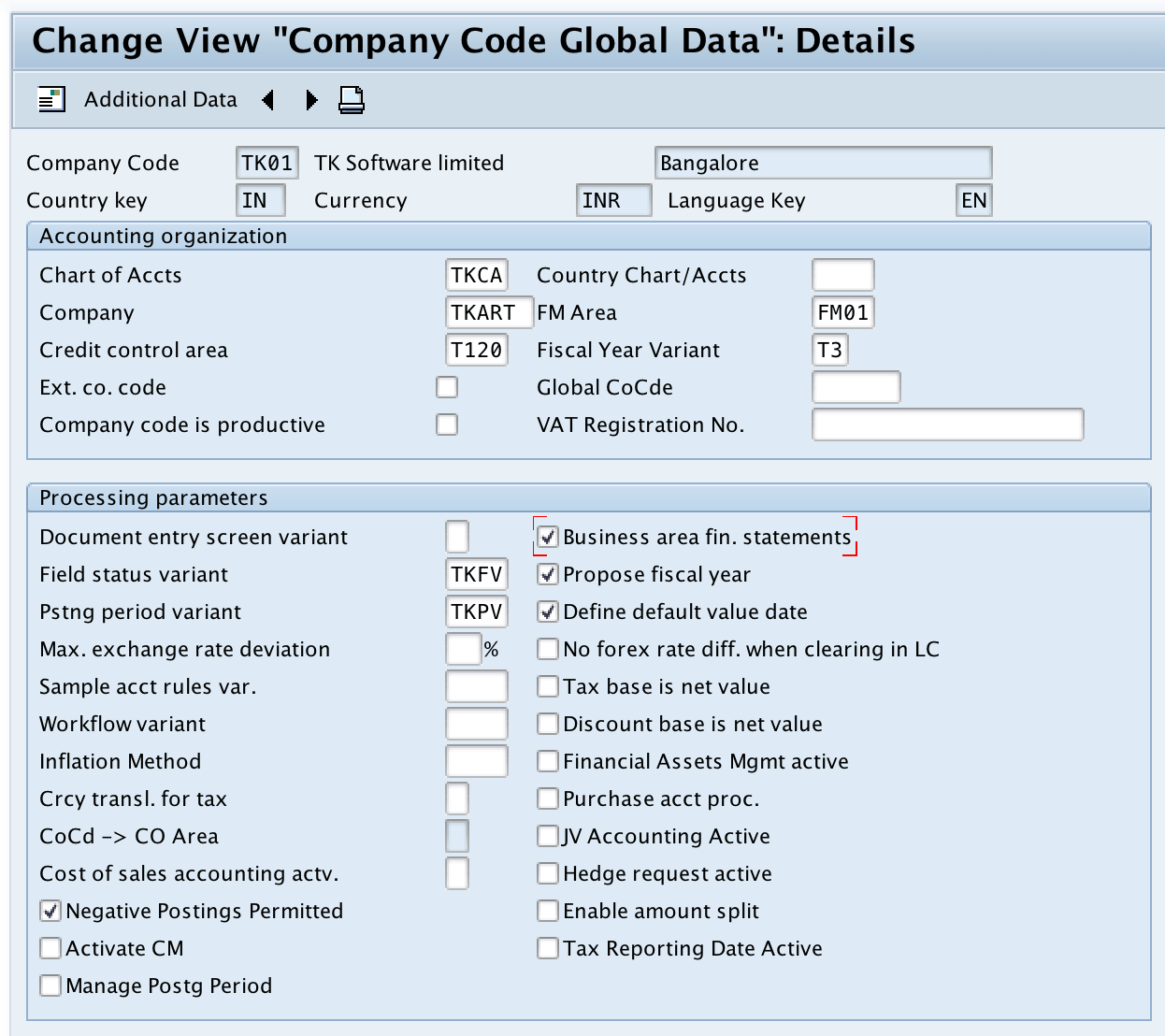This screenshot has height=1036, width=1165.
Task: Uncheck Business area fin. statements
Action: click(548, 536)
